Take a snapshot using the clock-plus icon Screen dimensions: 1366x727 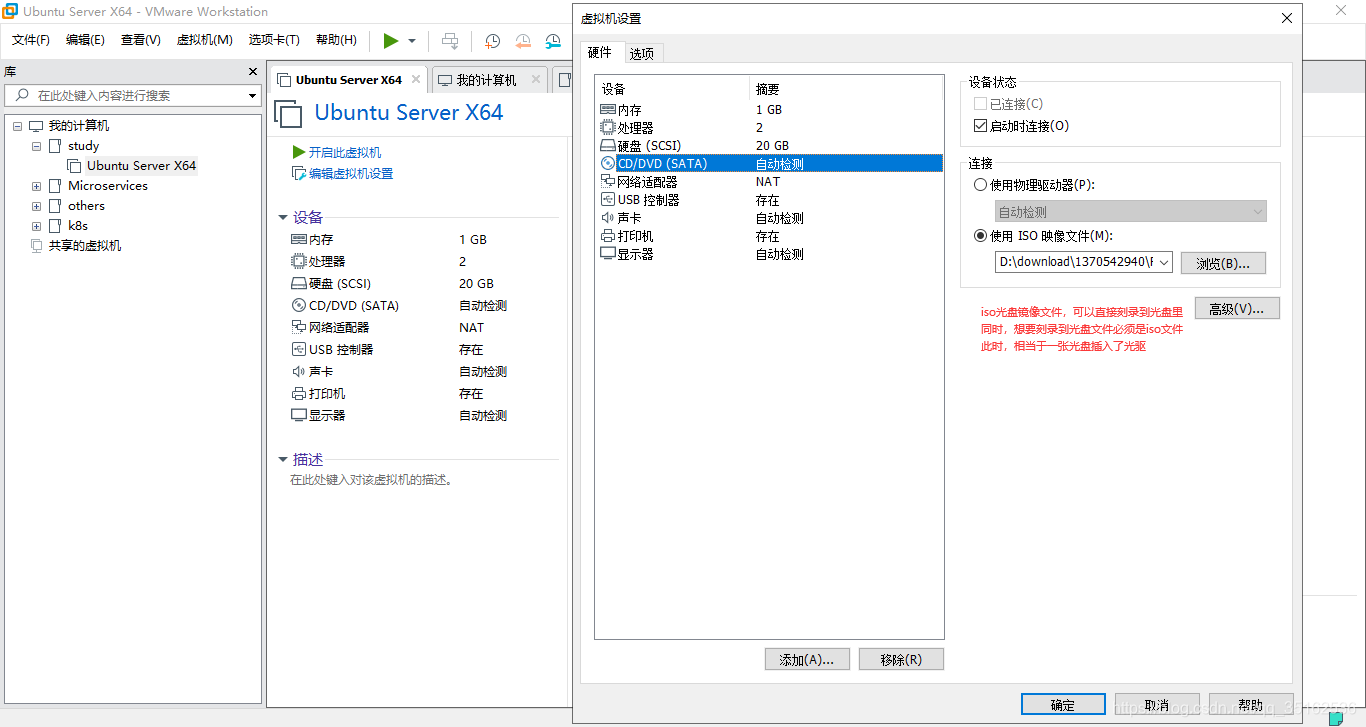point(493,41)
